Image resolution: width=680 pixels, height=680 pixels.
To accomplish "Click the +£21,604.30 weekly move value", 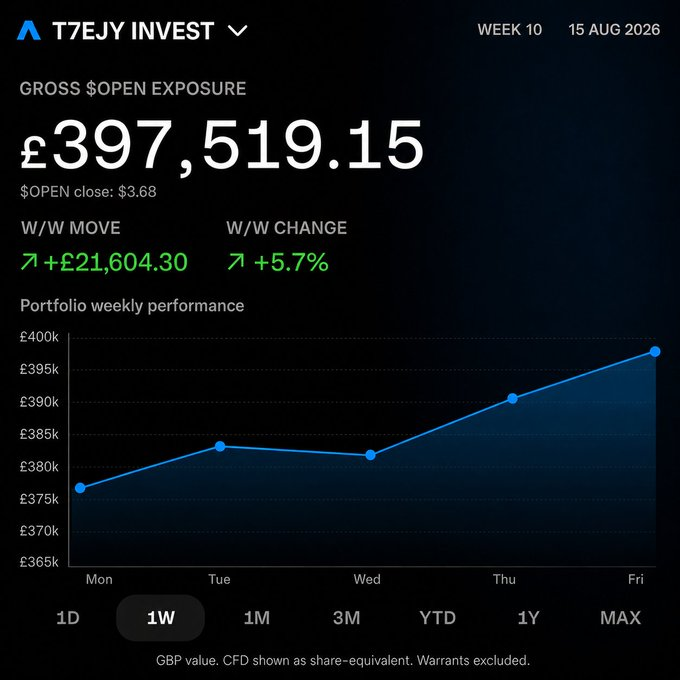I will coord(115,262).
